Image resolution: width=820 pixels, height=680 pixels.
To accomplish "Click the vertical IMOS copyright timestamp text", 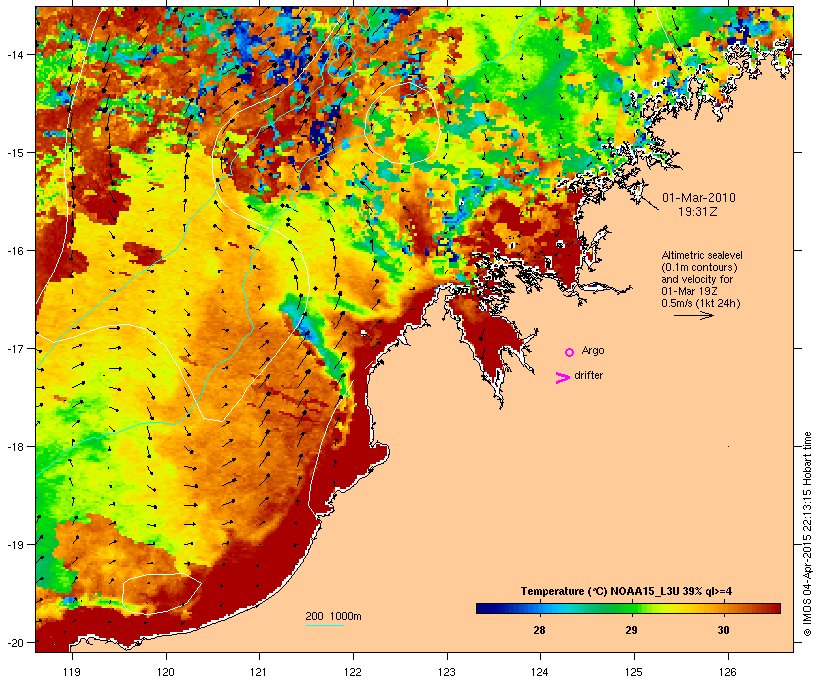I will [x=808, y=534].
